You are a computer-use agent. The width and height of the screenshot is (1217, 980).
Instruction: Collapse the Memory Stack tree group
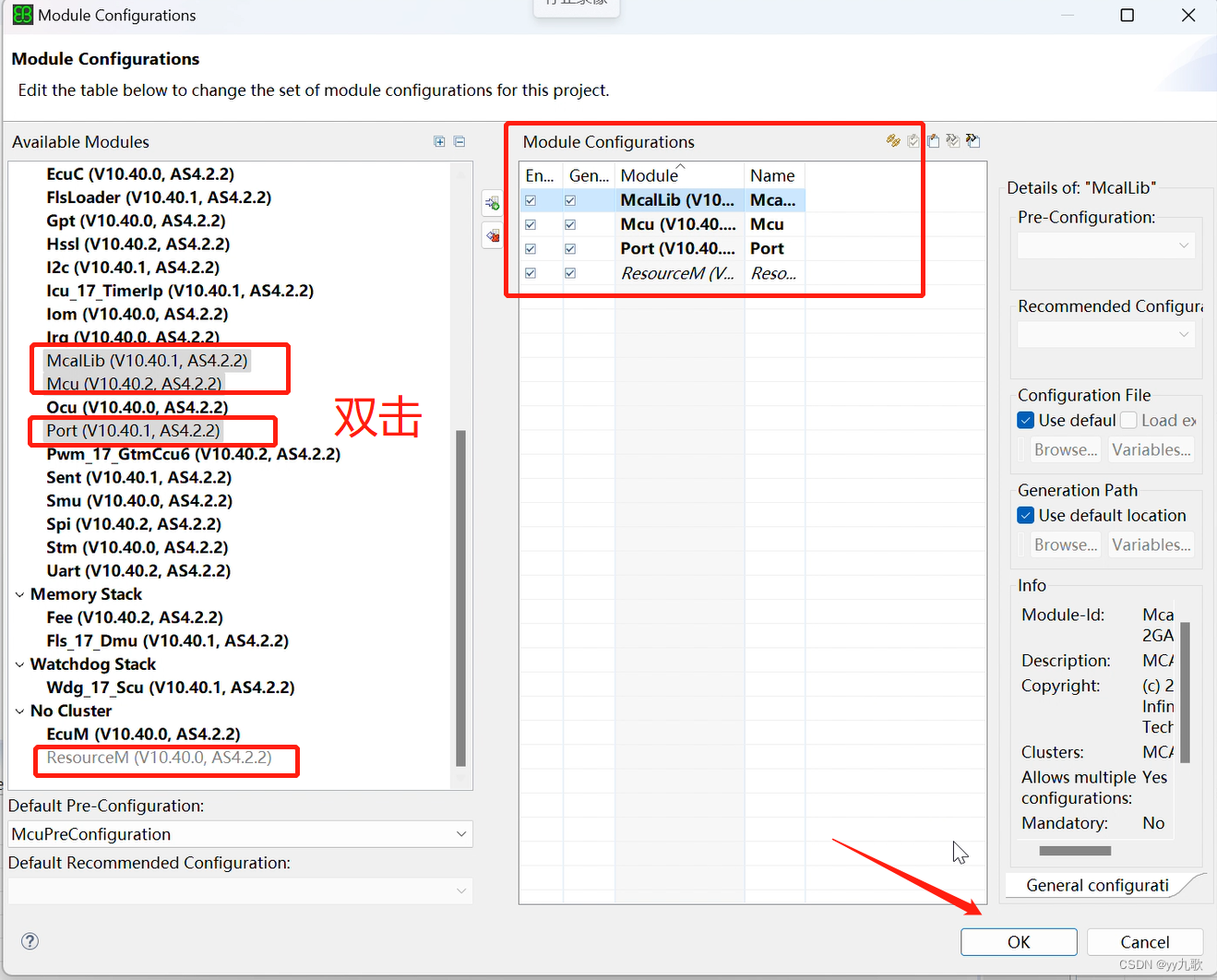coord(19,594)
